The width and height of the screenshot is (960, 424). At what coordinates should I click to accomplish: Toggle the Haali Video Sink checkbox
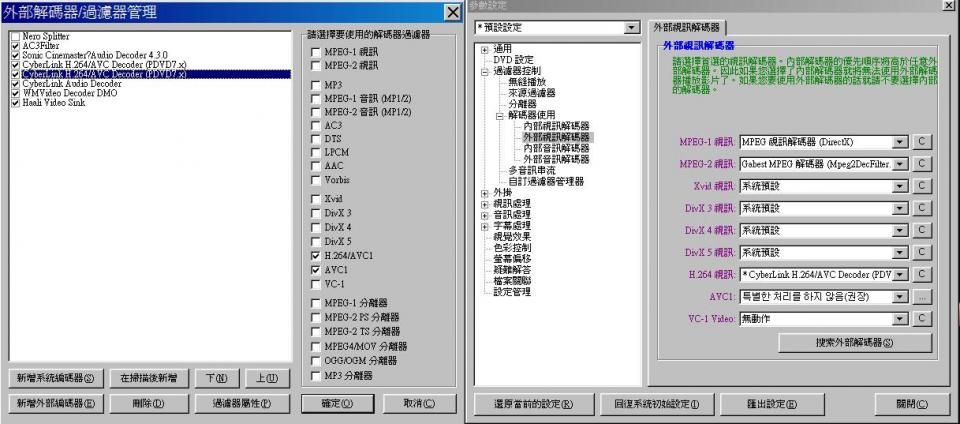pos(15,103)
